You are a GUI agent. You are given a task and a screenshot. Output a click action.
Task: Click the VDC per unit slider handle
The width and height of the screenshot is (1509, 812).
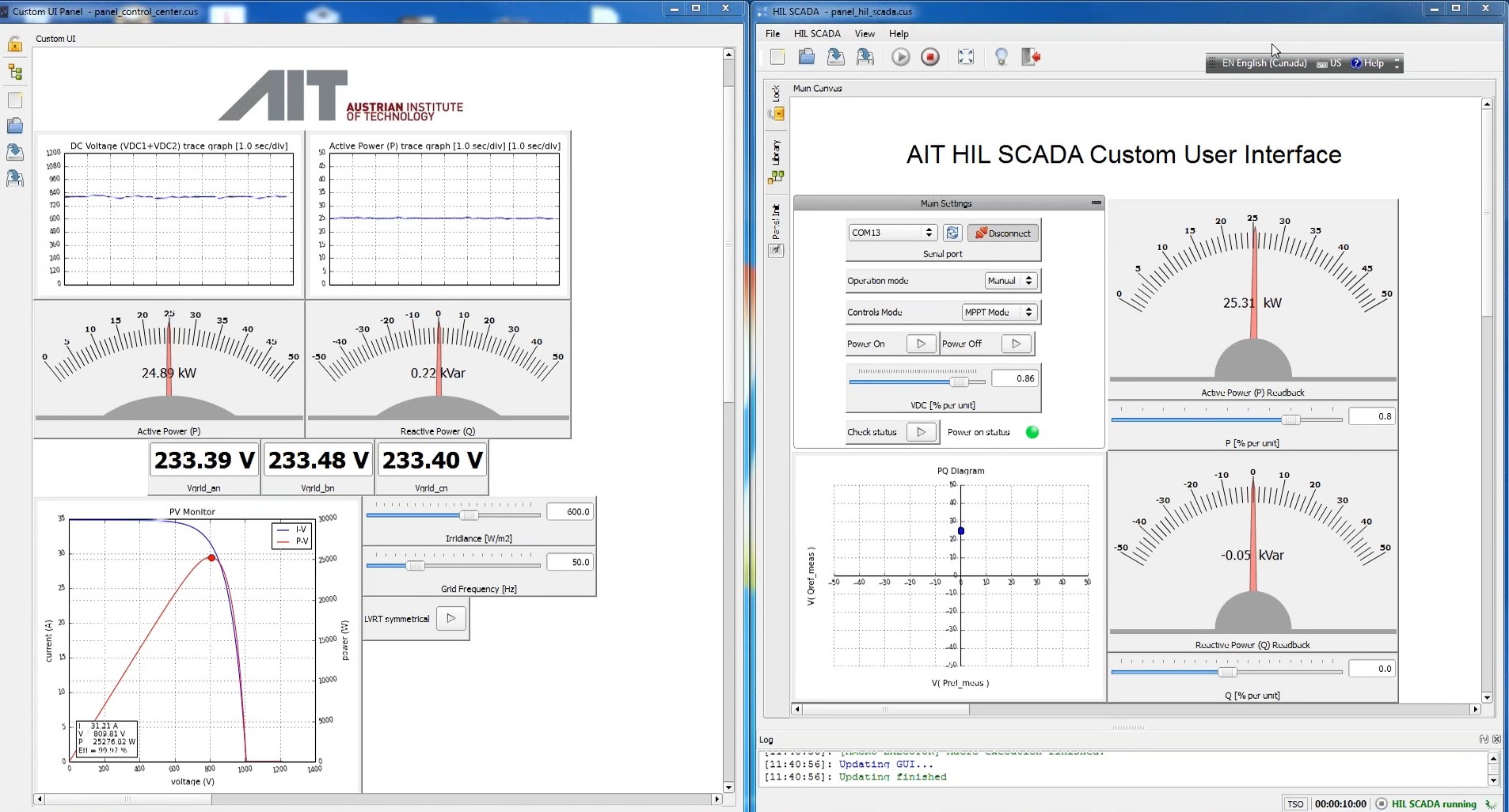click(960, 382)
